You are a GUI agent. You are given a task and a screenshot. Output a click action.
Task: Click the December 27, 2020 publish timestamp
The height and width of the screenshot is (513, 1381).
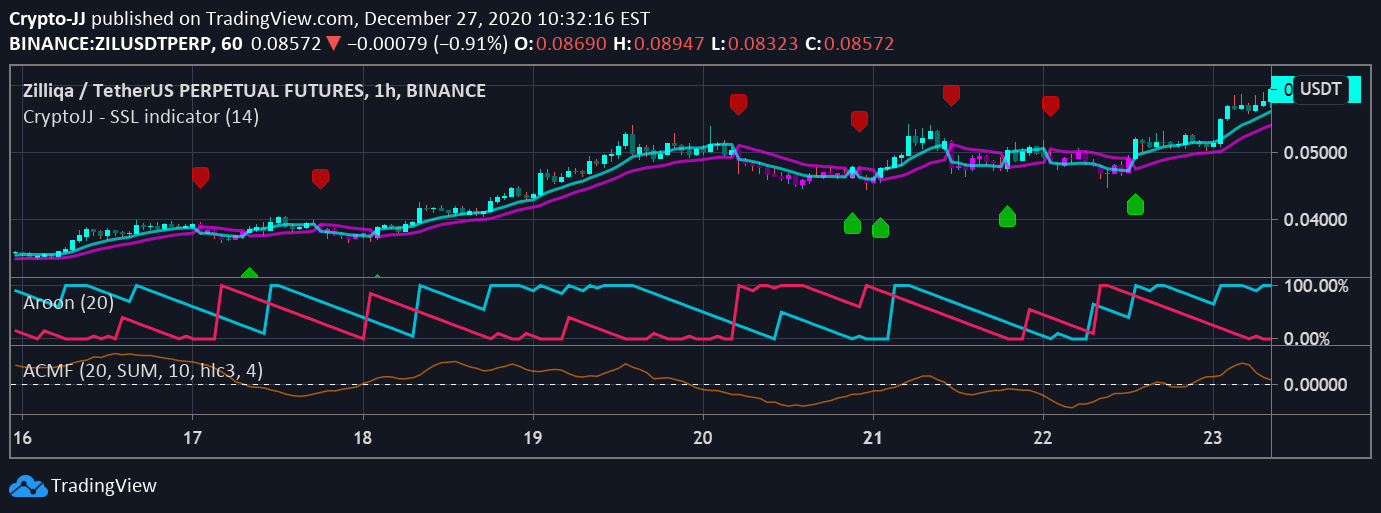[506, 18]
